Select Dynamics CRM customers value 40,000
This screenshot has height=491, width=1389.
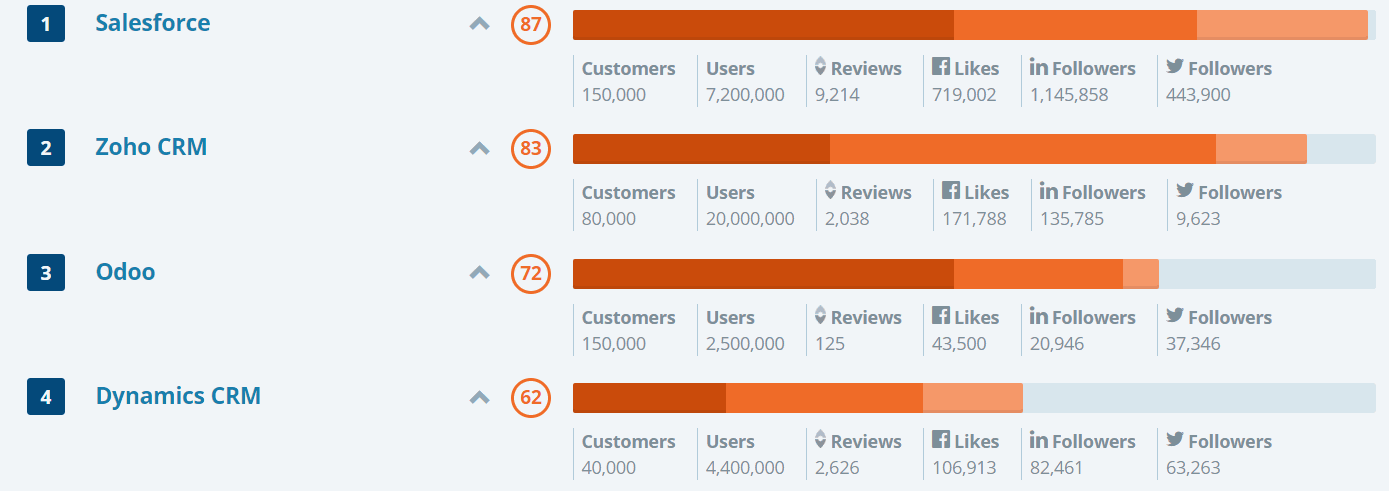pos(609,468)
